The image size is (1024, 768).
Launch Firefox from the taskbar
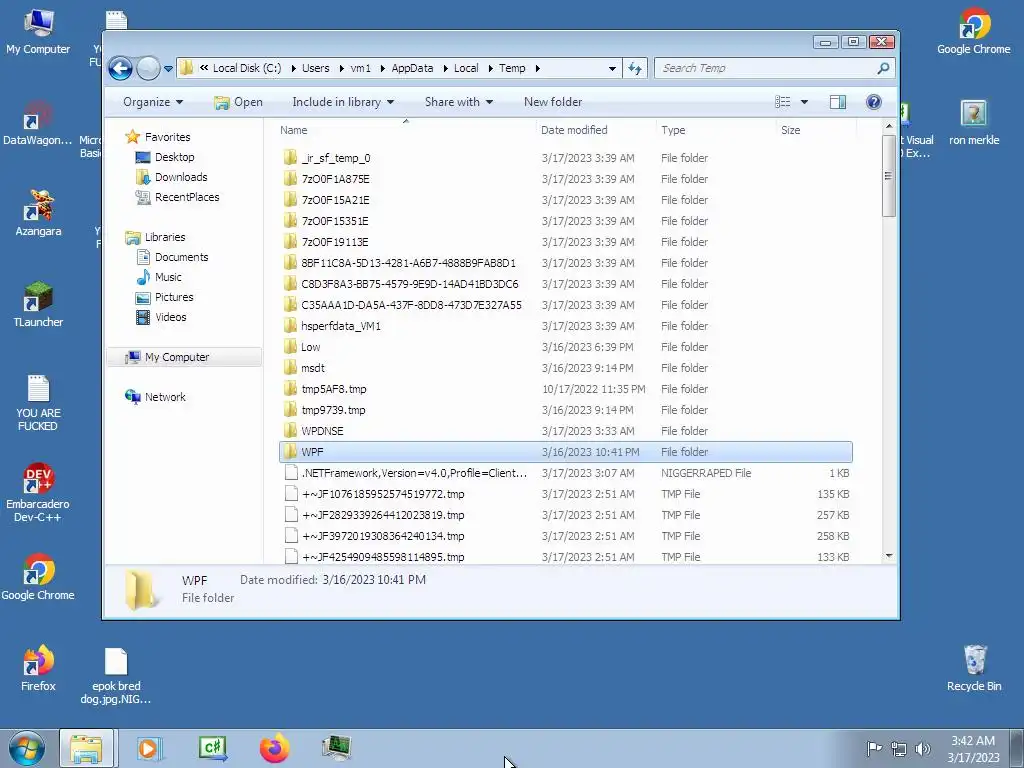(274, 748)
